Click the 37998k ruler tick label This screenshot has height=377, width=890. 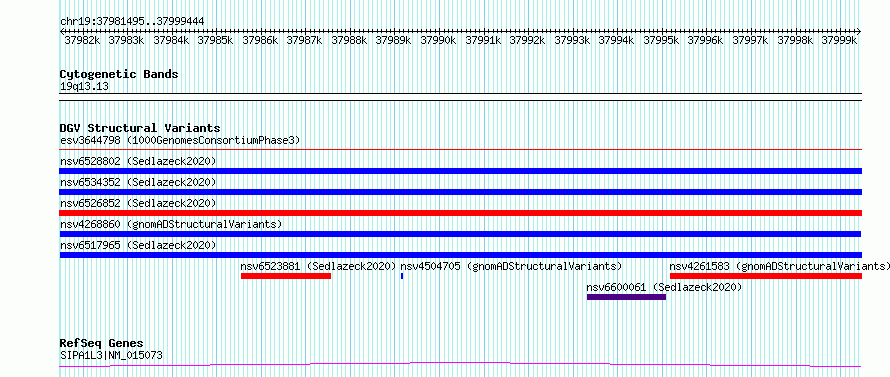click(x=796, y=40)
